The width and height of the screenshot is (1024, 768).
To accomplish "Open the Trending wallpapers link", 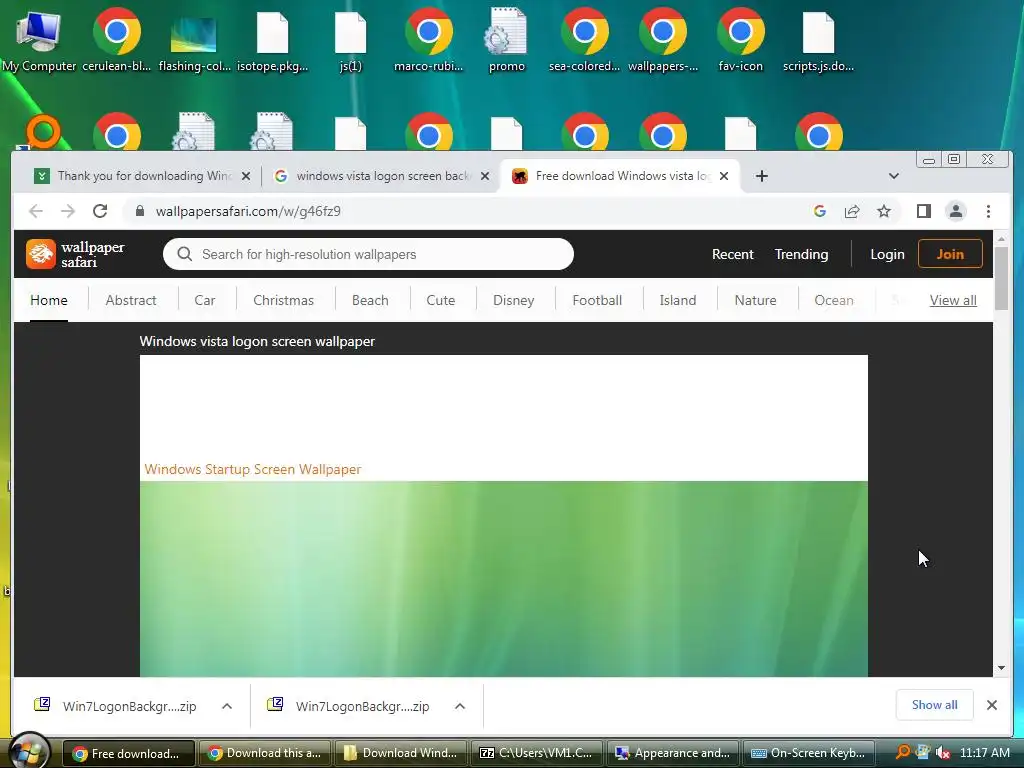I will [x=801, y=254].
